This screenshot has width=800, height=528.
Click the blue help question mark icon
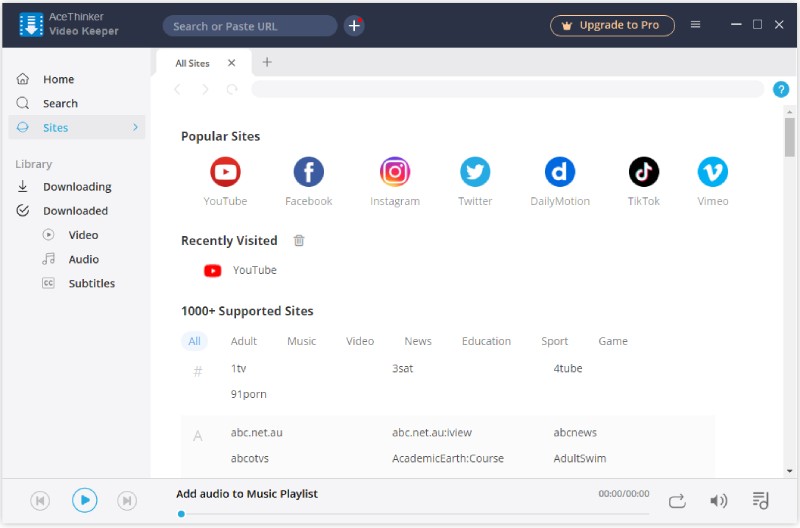point(781,90)
